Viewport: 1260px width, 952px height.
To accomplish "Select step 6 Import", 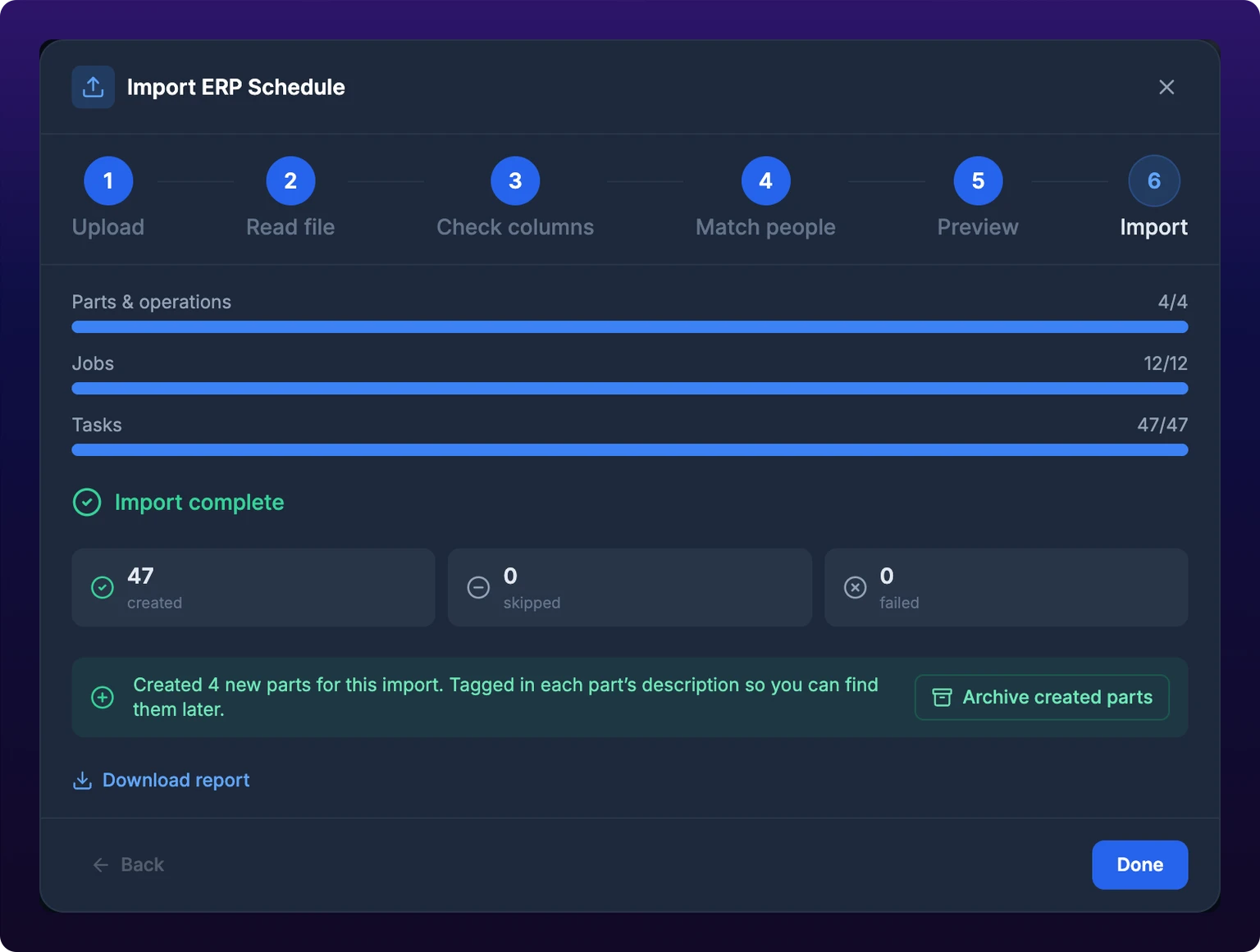I will 1153,198.
